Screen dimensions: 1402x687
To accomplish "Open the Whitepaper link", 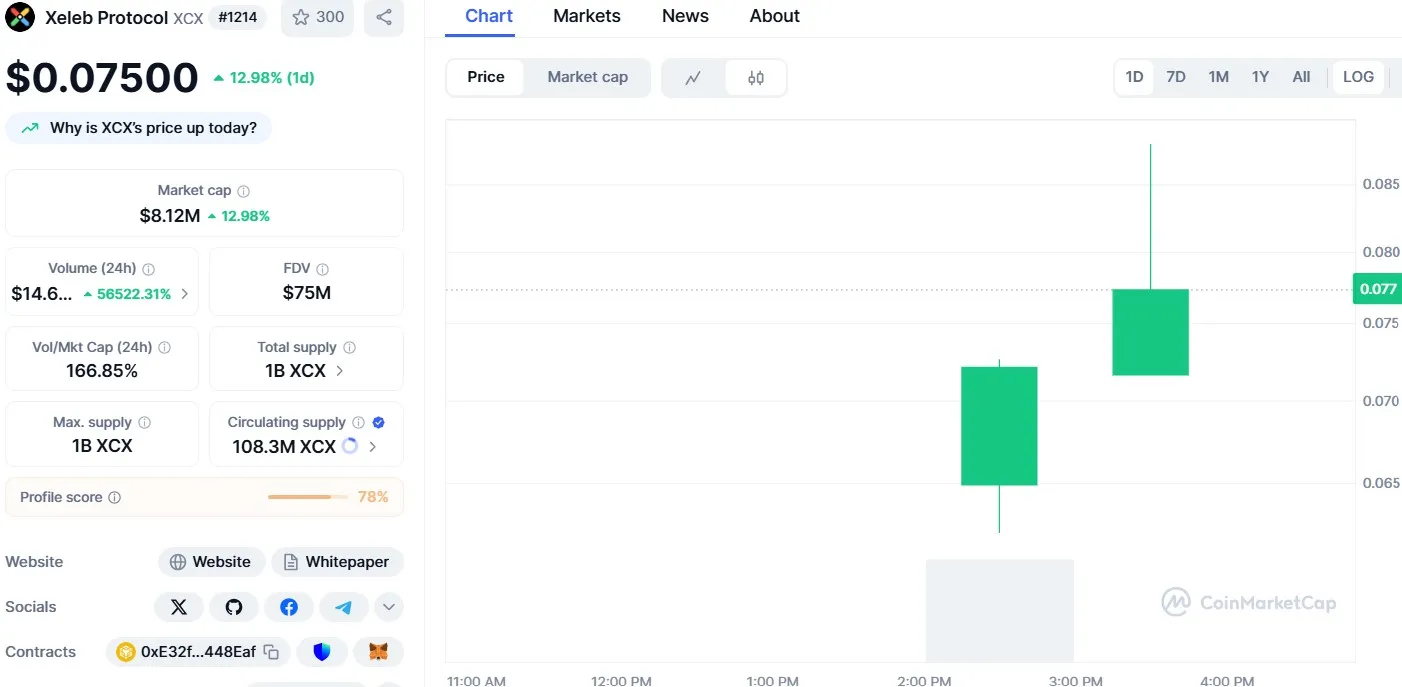I will pyautogui.click(x=337, y=562).
